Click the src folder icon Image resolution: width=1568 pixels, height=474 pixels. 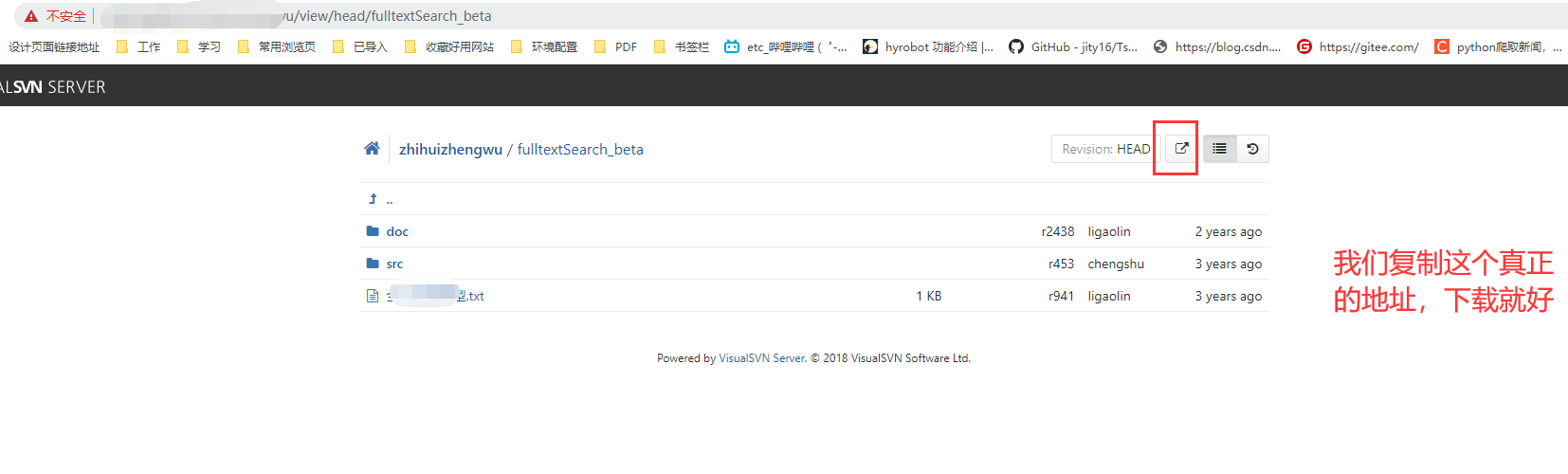tap(373, 264)
